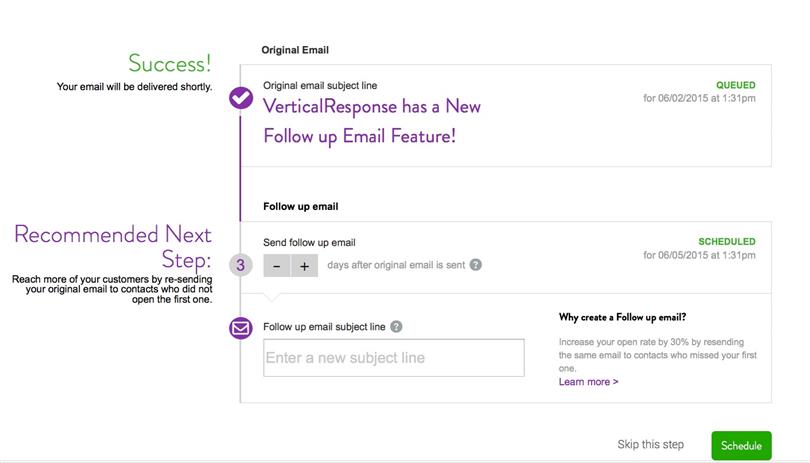Click Skip this step
The image size is (810, 463).
(x=650, y=444)
